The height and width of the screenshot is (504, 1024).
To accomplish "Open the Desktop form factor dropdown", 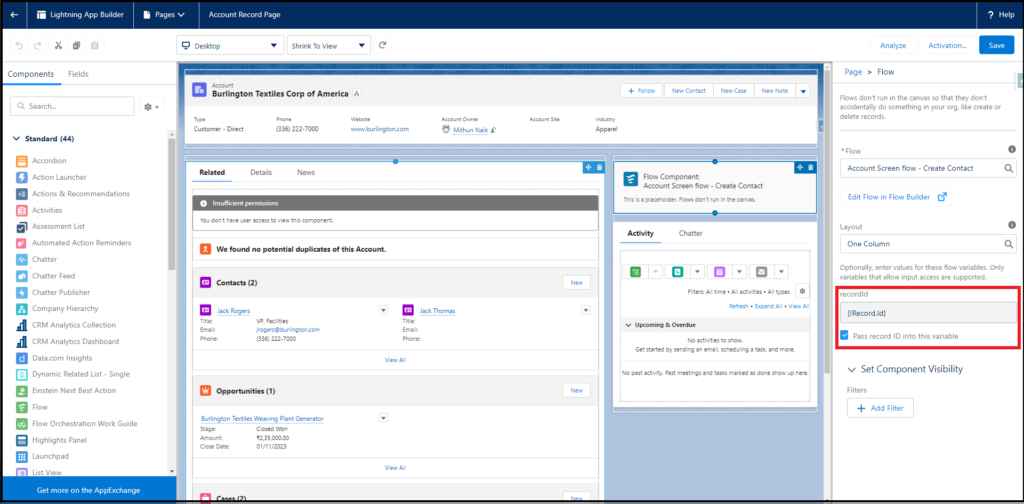I will pyautogui.click(x=230, y=46).
